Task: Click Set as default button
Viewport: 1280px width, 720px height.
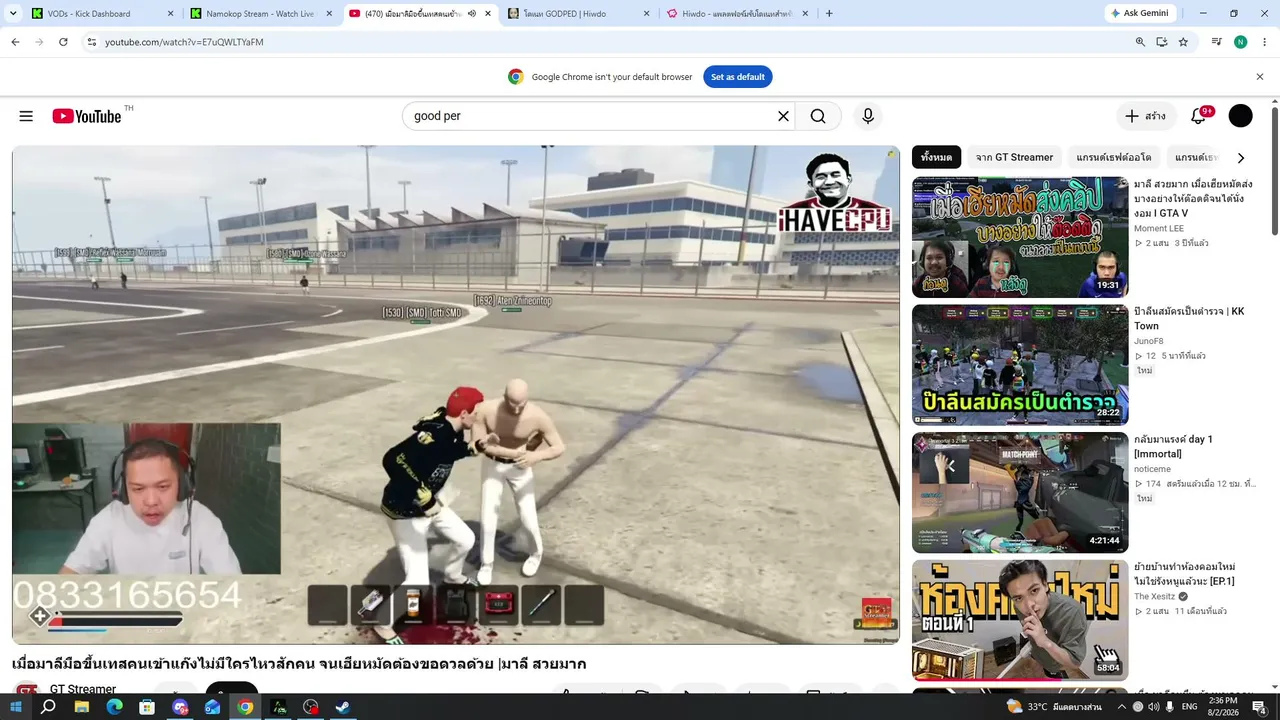Action: coord(738,77)
